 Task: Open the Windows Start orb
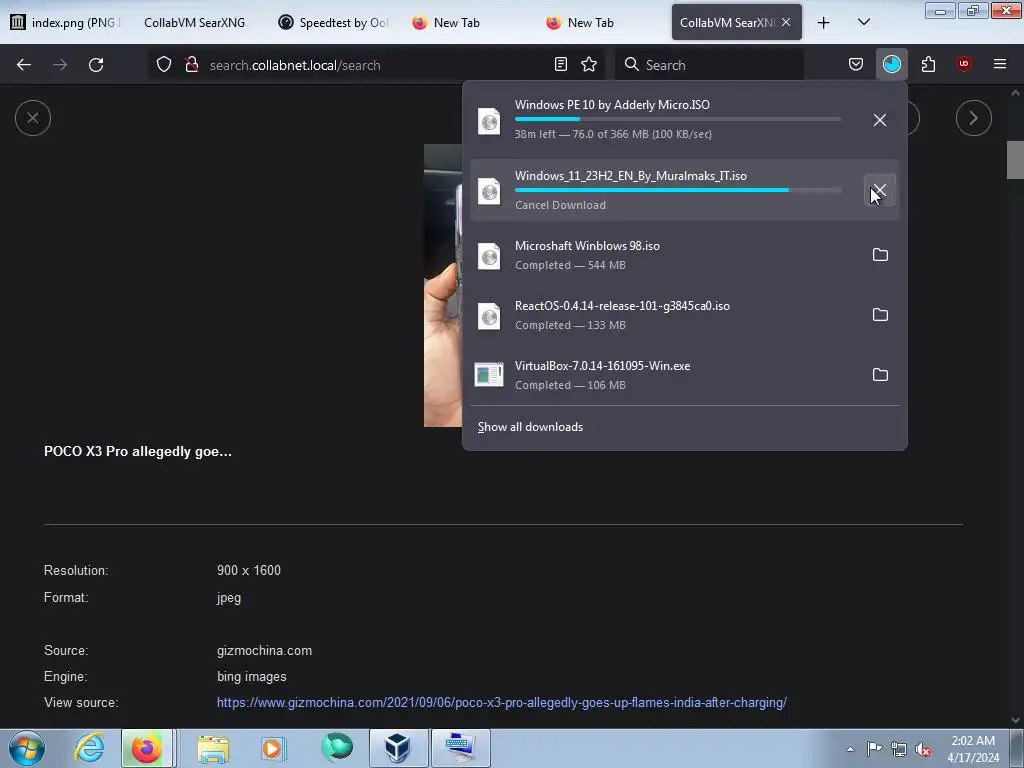click(x=27, y=748)
